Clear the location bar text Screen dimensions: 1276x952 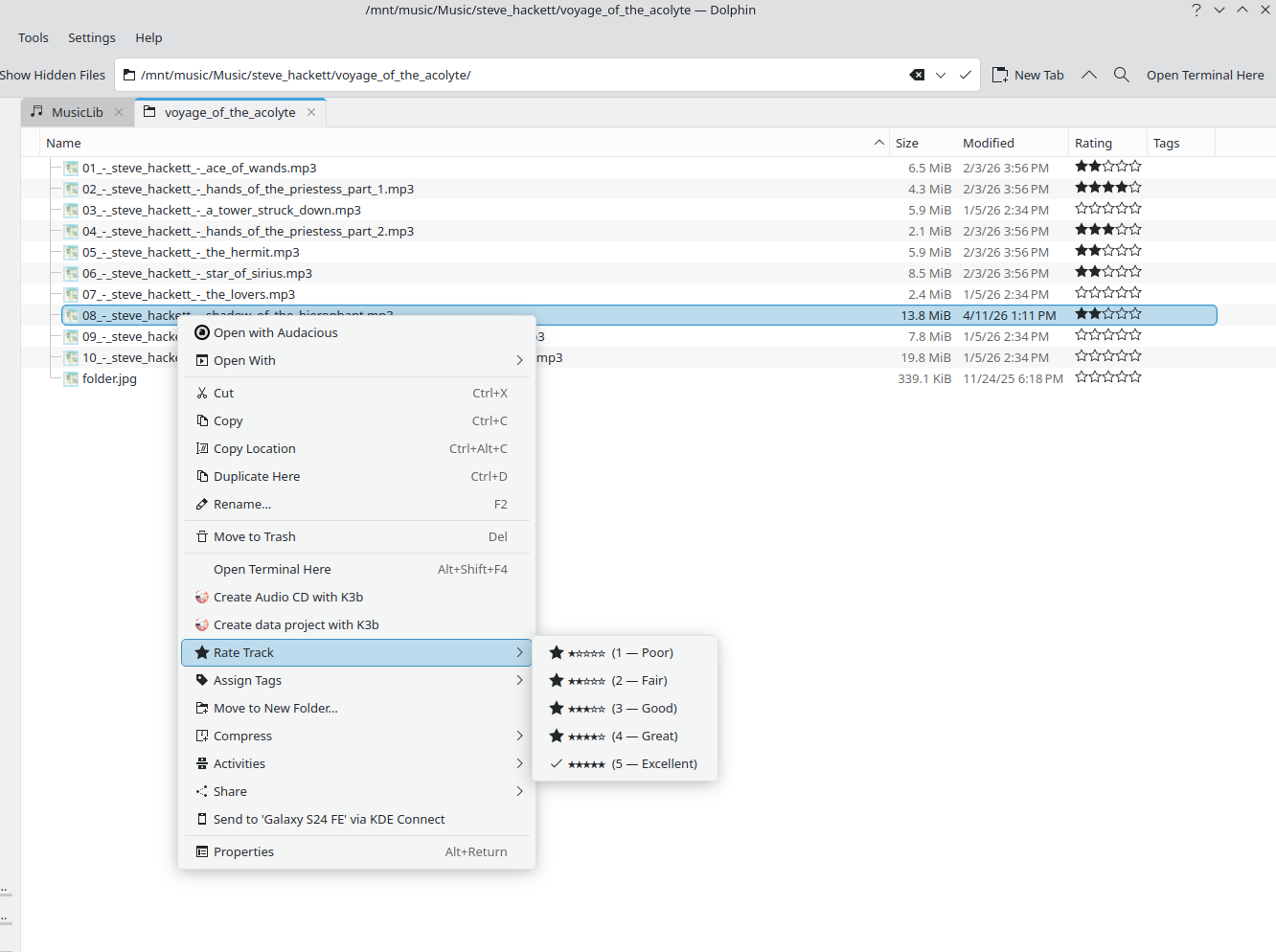[917, 75]
